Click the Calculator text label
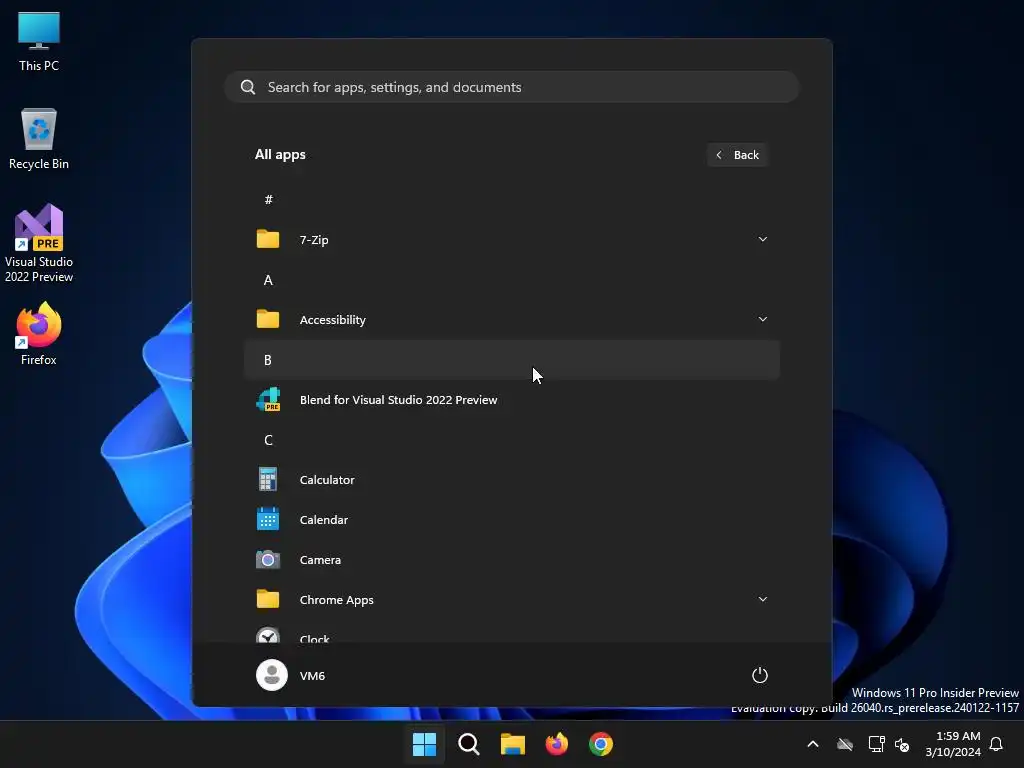 327,480
